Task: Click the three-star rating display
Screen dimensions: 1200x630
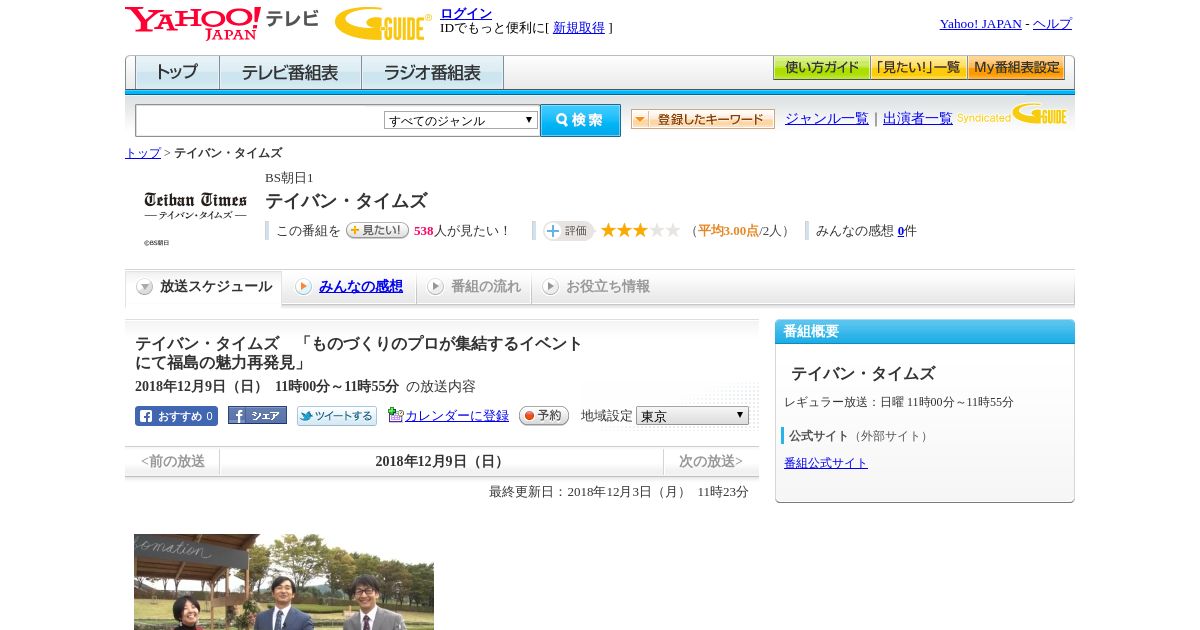Action: [640, 231]
